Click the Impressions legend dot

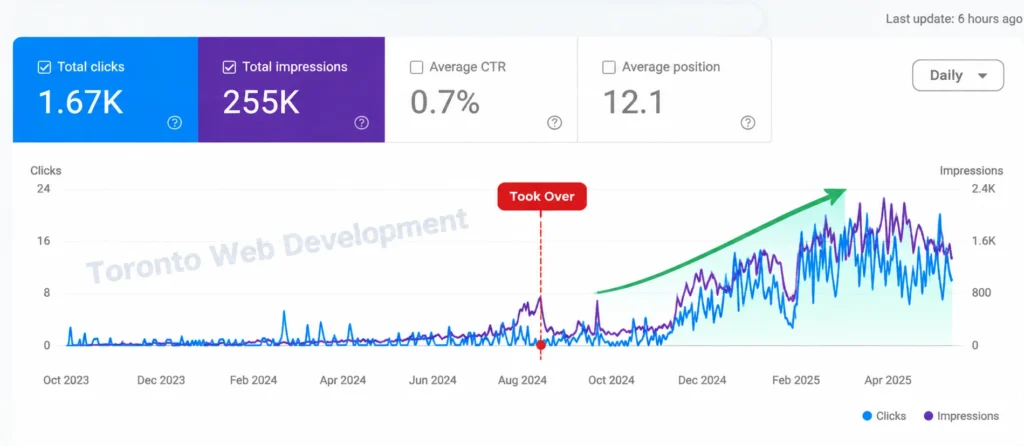click(x=928, y=416)
